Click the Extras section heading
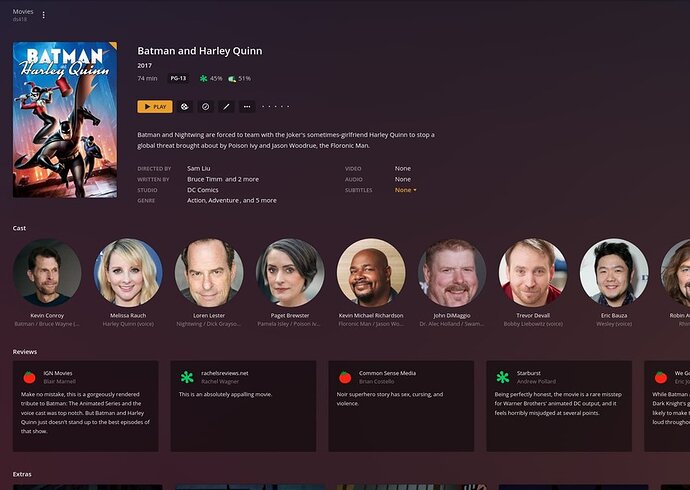 pyautogui.click(x=22, y=474)
